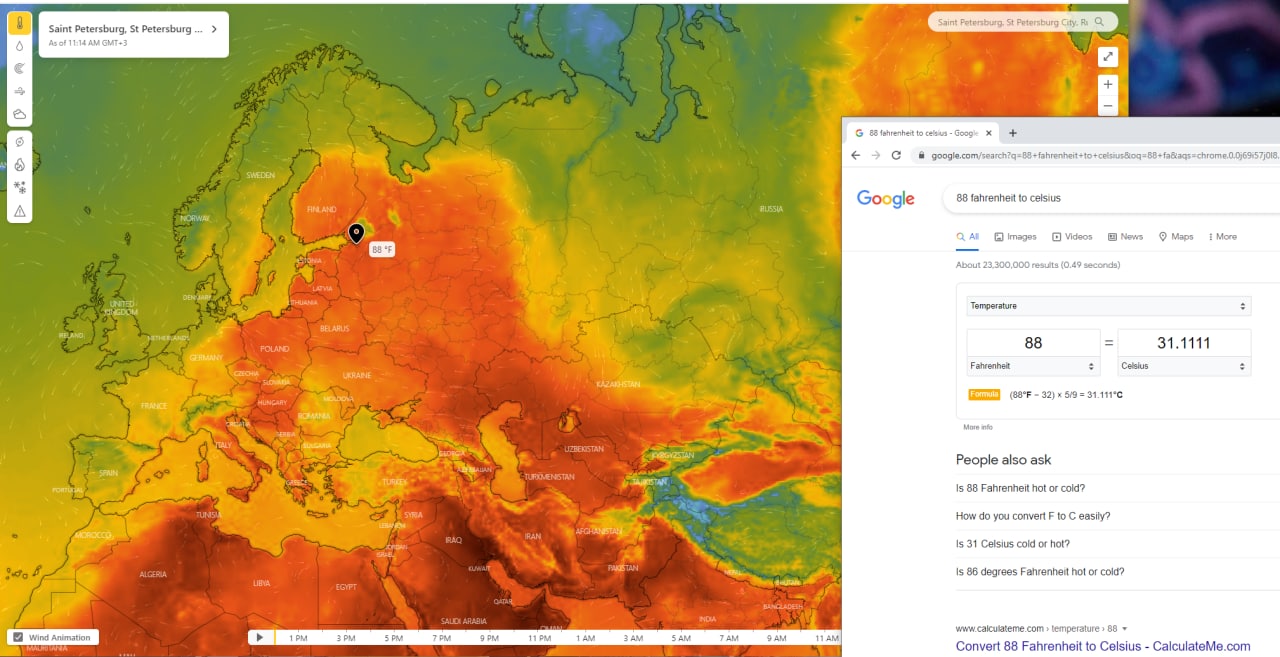Select the winter snowflake layer icon

pos(20,188)
